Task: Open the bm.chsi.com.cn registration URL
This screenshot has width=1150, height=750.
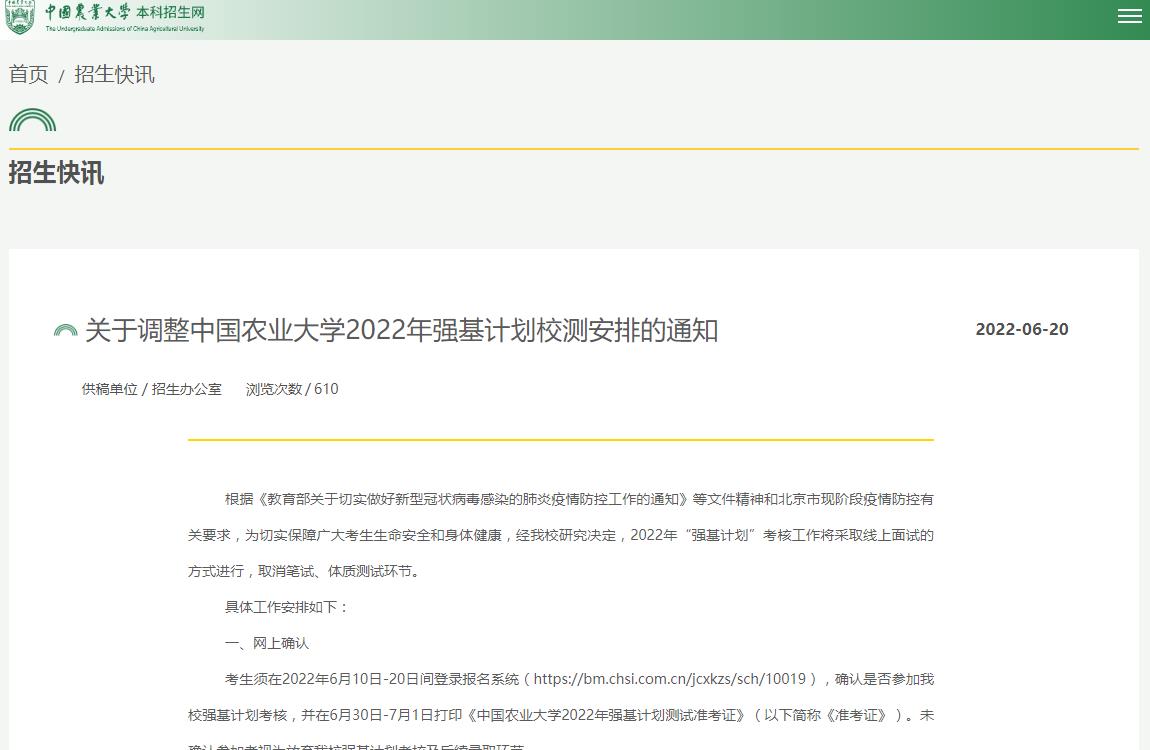Action: 670,679
